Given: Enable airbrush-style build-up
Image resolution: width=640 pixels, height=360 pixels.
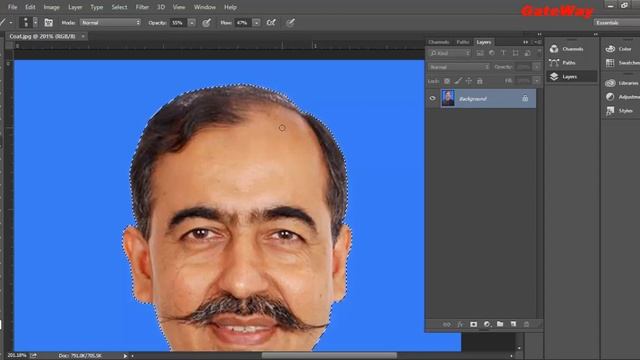Looking at the screenshot, I should 271,22.
